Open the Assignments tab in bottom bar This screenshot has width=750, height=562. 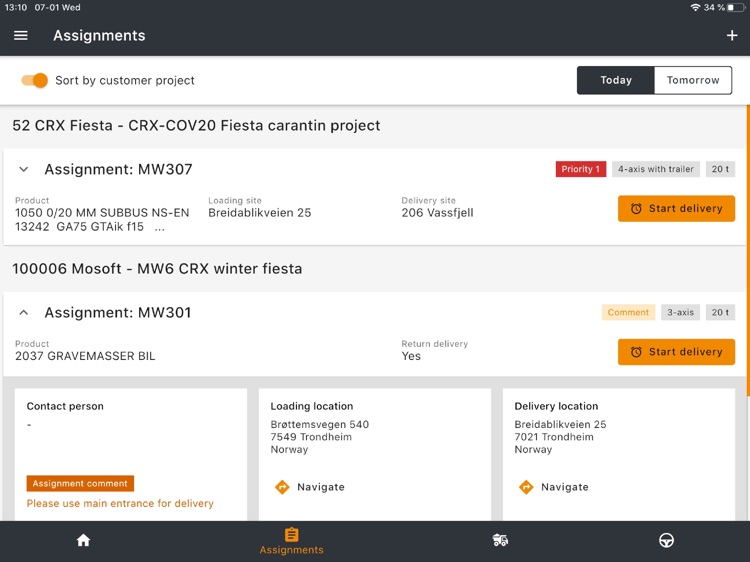click(291, 541)
